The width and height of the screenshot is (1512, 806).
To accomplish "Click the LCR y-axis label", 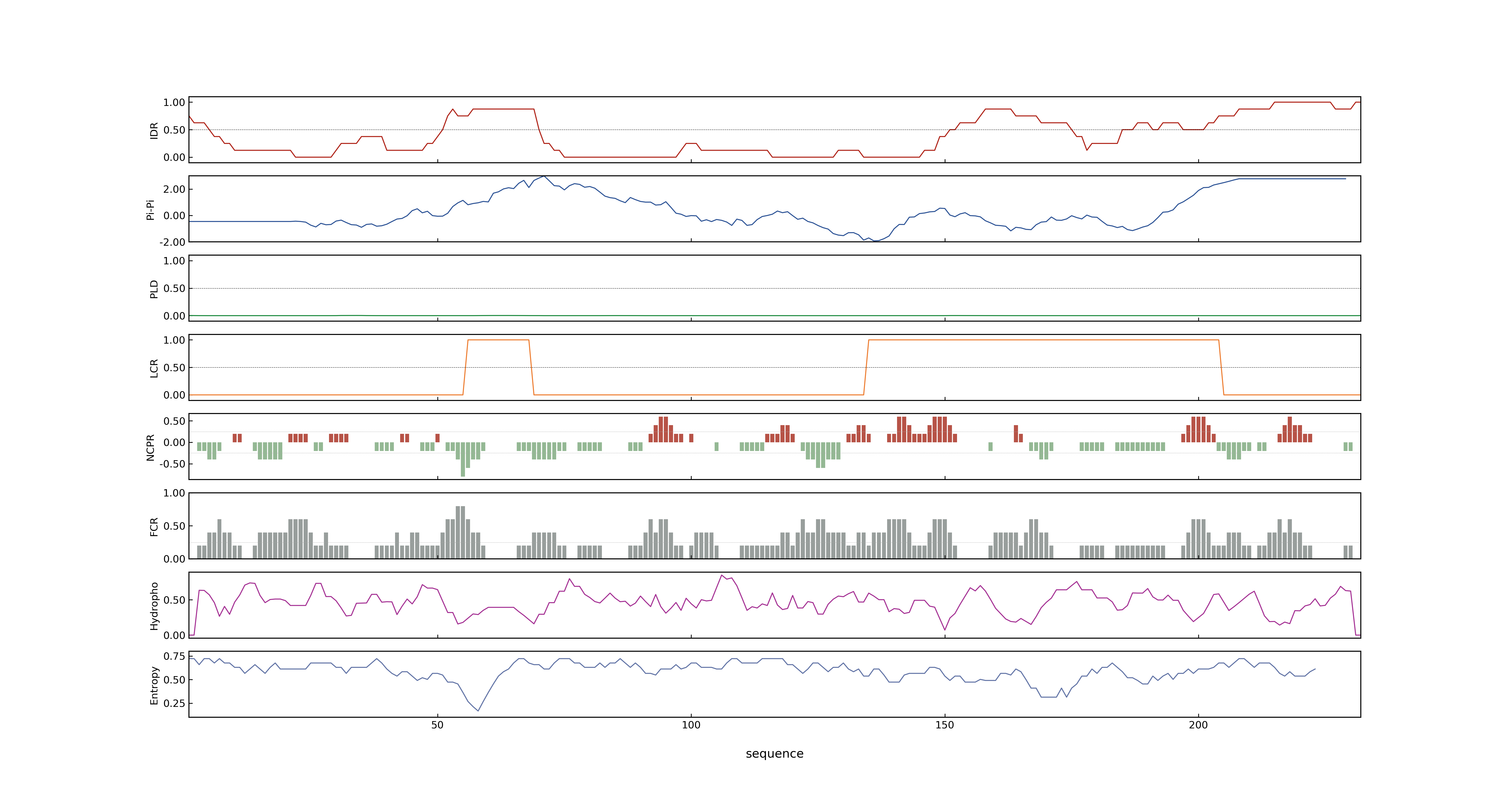I will click(154, 368).
